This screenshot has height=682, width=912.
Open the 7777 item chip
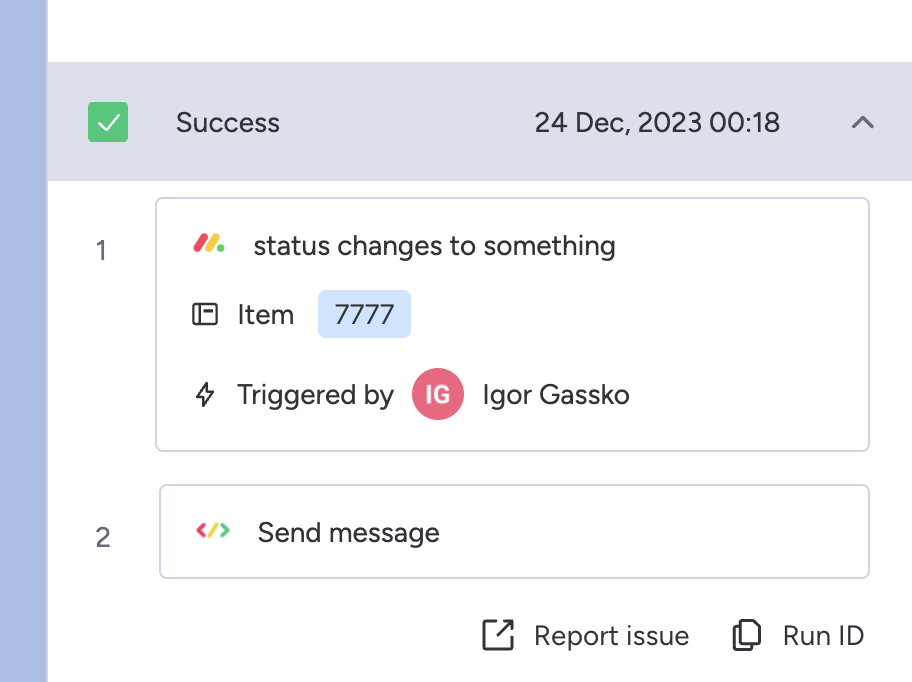364,314
